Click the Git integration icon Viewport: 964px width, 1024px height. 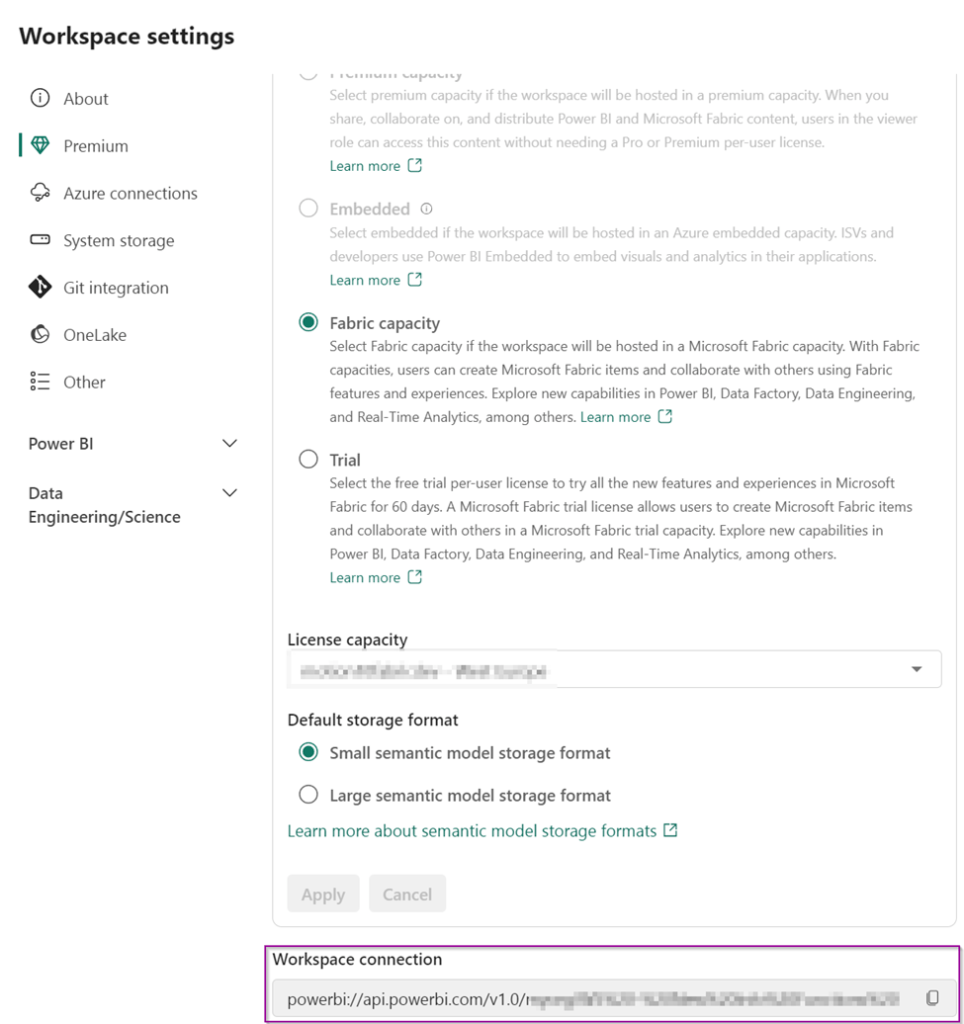point(40,288)
